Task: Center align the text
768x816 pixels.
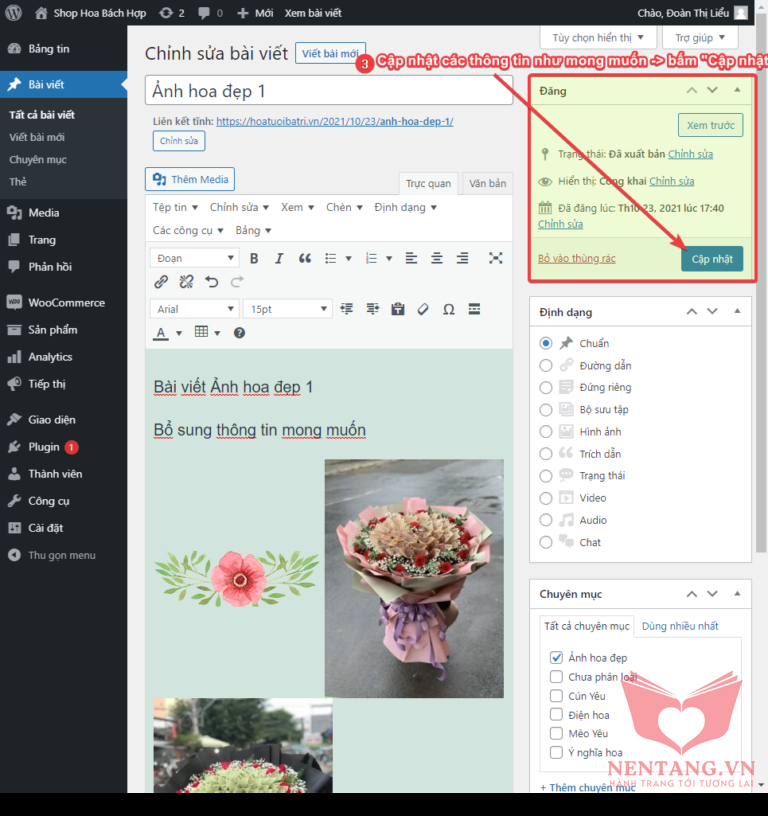Action: coord(437,258)
